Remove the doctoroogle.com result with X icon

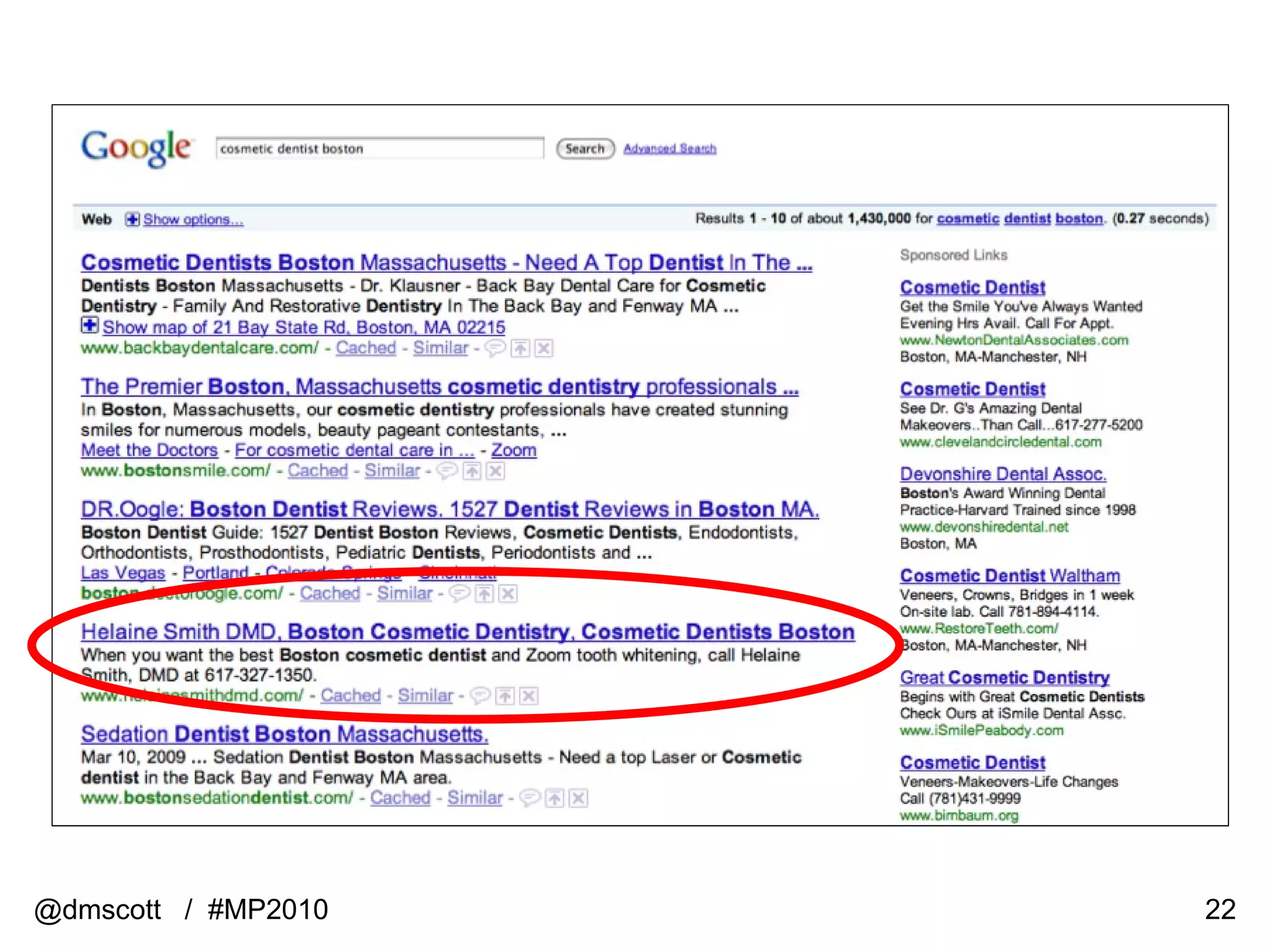[x=508, y=594]
